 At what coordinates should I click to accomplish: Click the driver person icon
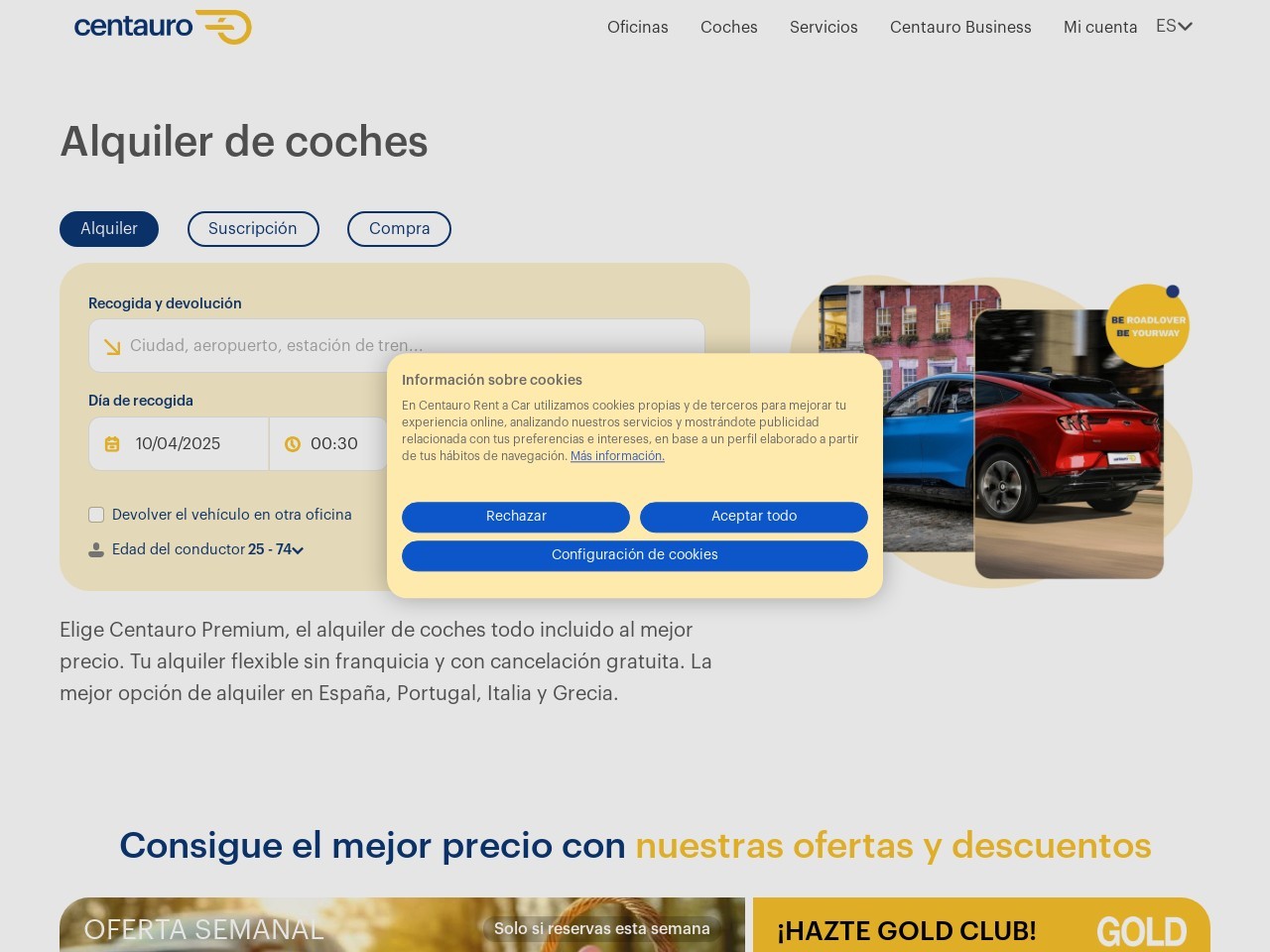tap(96, 549)
